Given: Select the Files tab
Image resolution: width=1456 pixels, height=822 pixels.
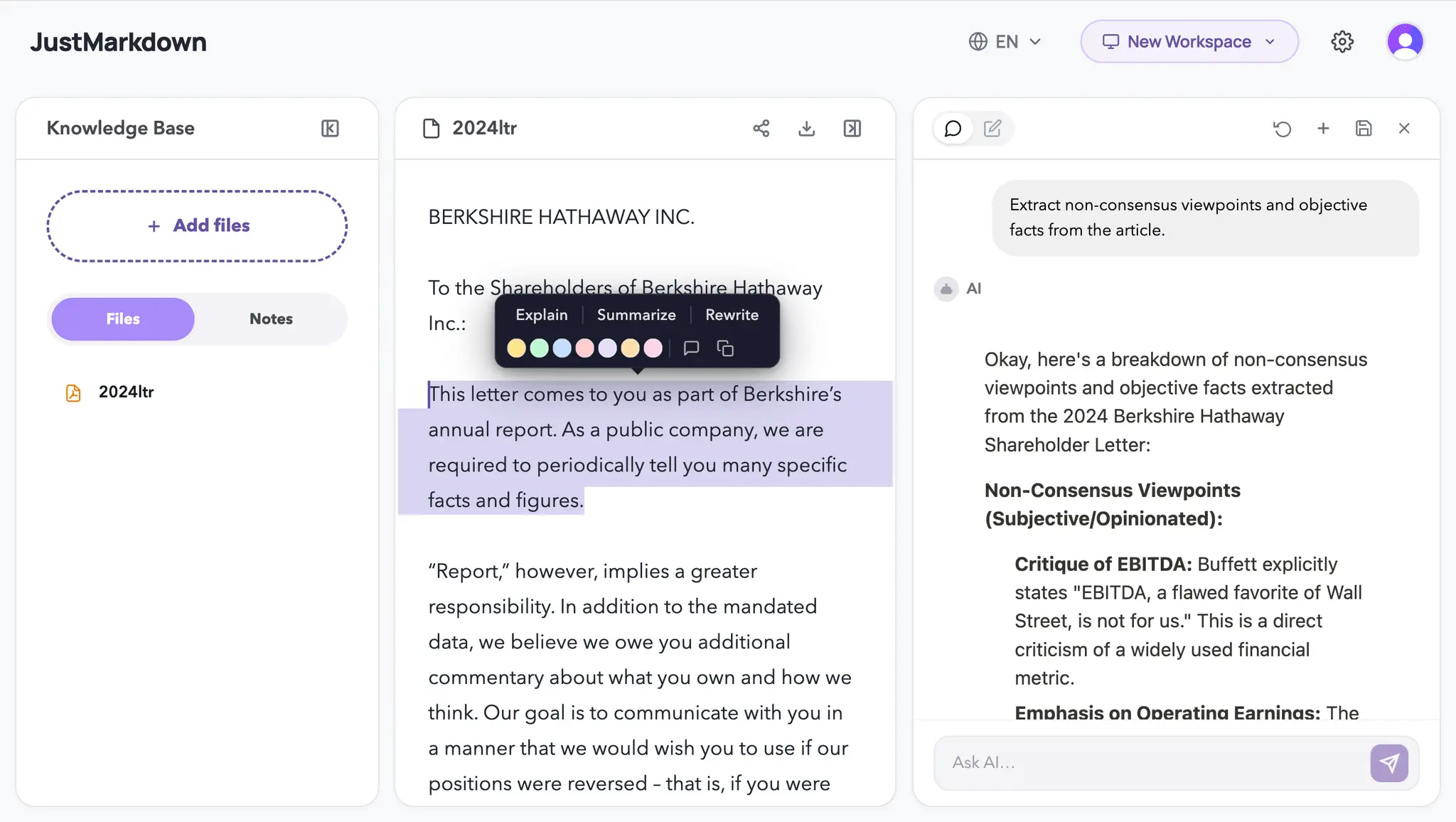Looking at the screenshot, I should [123, 319].
